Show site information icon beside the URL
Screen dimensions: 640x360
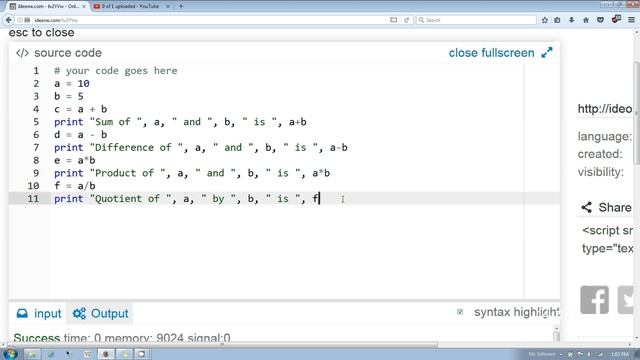[20, 20]
